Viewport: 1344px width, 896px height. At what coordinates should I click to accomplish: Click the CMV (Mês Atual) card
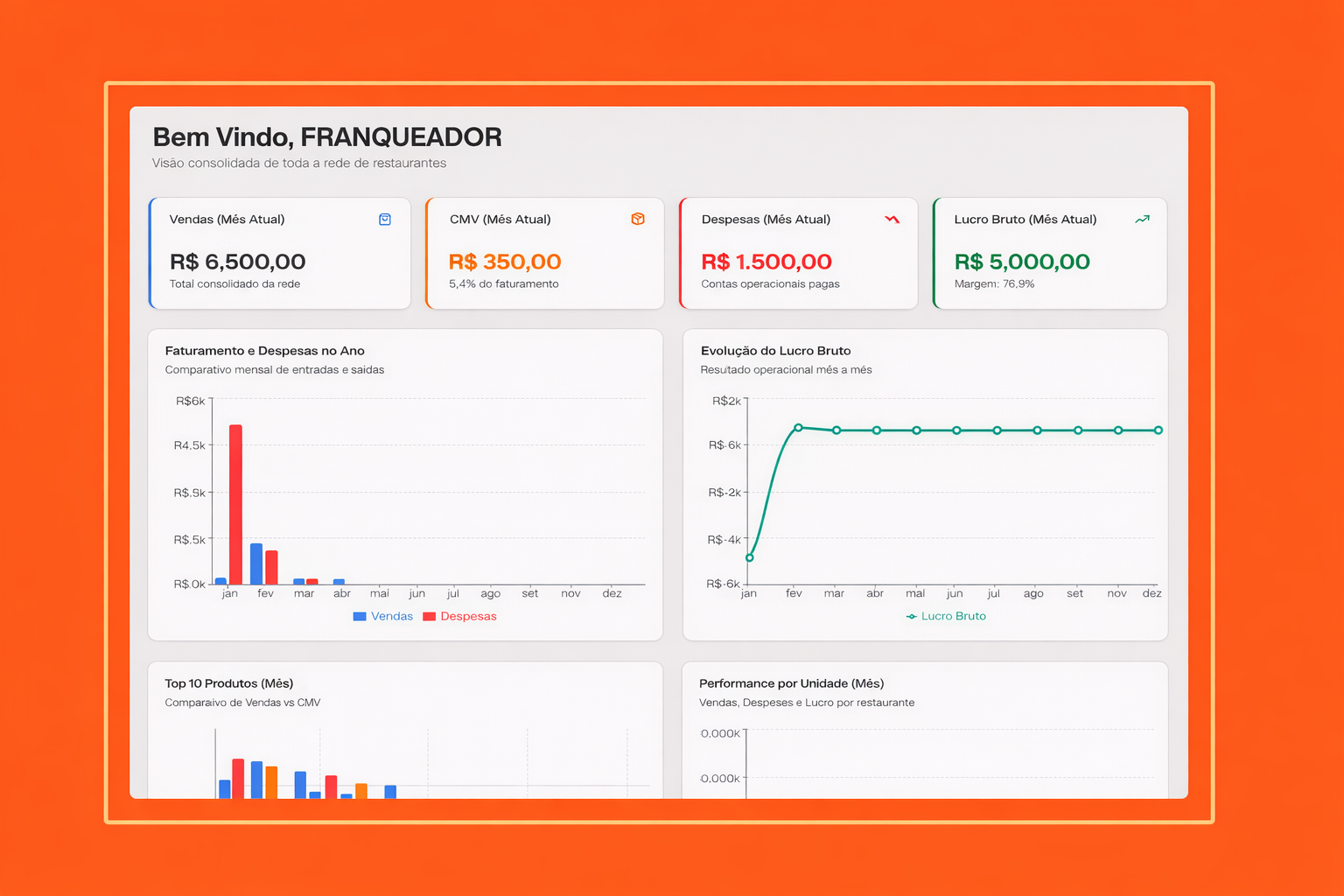click(x=544, y=254)
